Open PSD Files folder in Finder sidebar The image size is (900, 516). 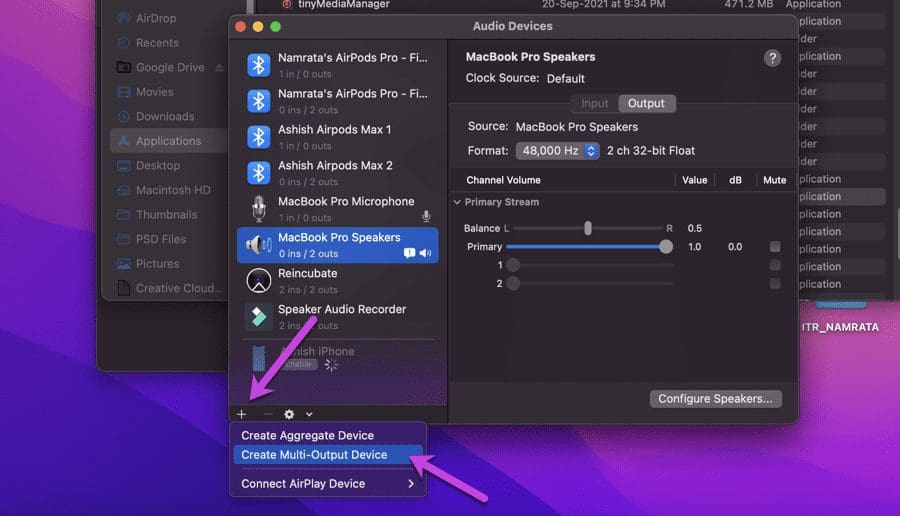point(152,239)
